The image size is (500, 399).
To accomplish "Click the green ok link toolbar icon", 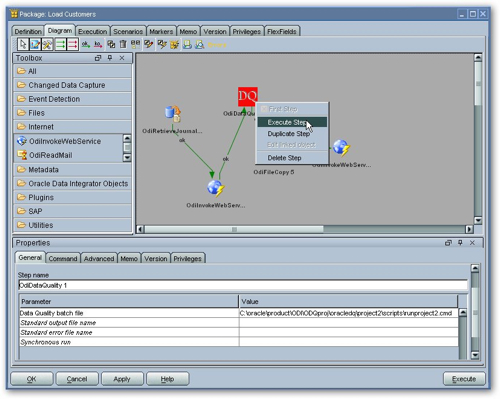I will (86, 44).
